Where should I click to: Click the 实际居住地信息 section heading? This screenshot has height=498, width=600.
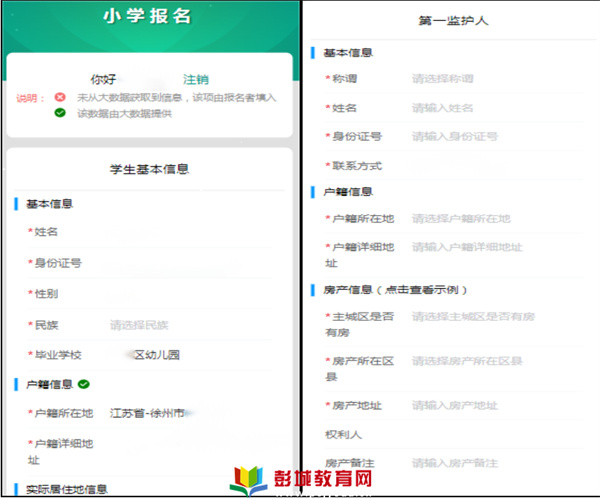click(x=67, y=490)
